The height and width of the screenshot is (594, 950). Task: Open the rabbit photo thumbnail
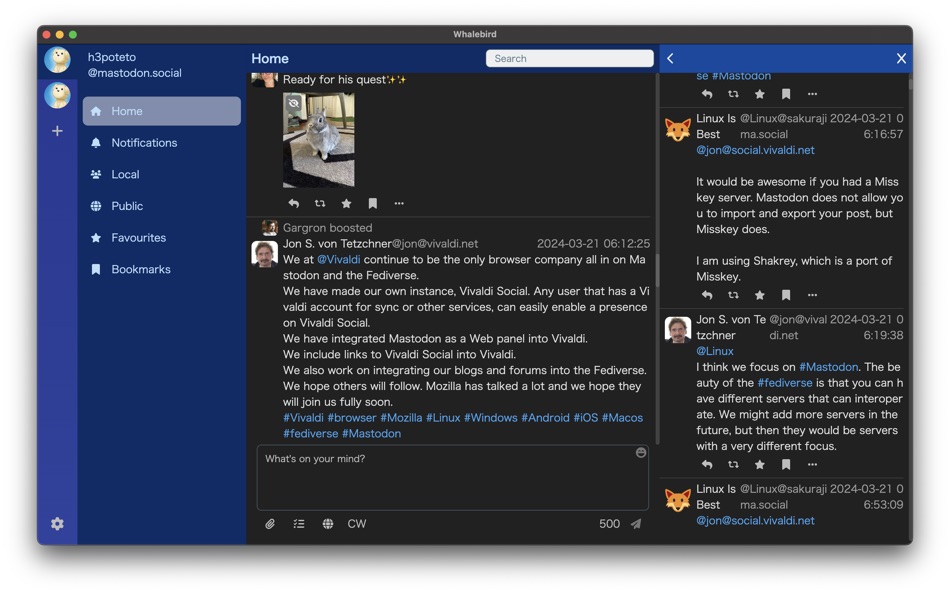pyautogui.click(x=319, y=140)
